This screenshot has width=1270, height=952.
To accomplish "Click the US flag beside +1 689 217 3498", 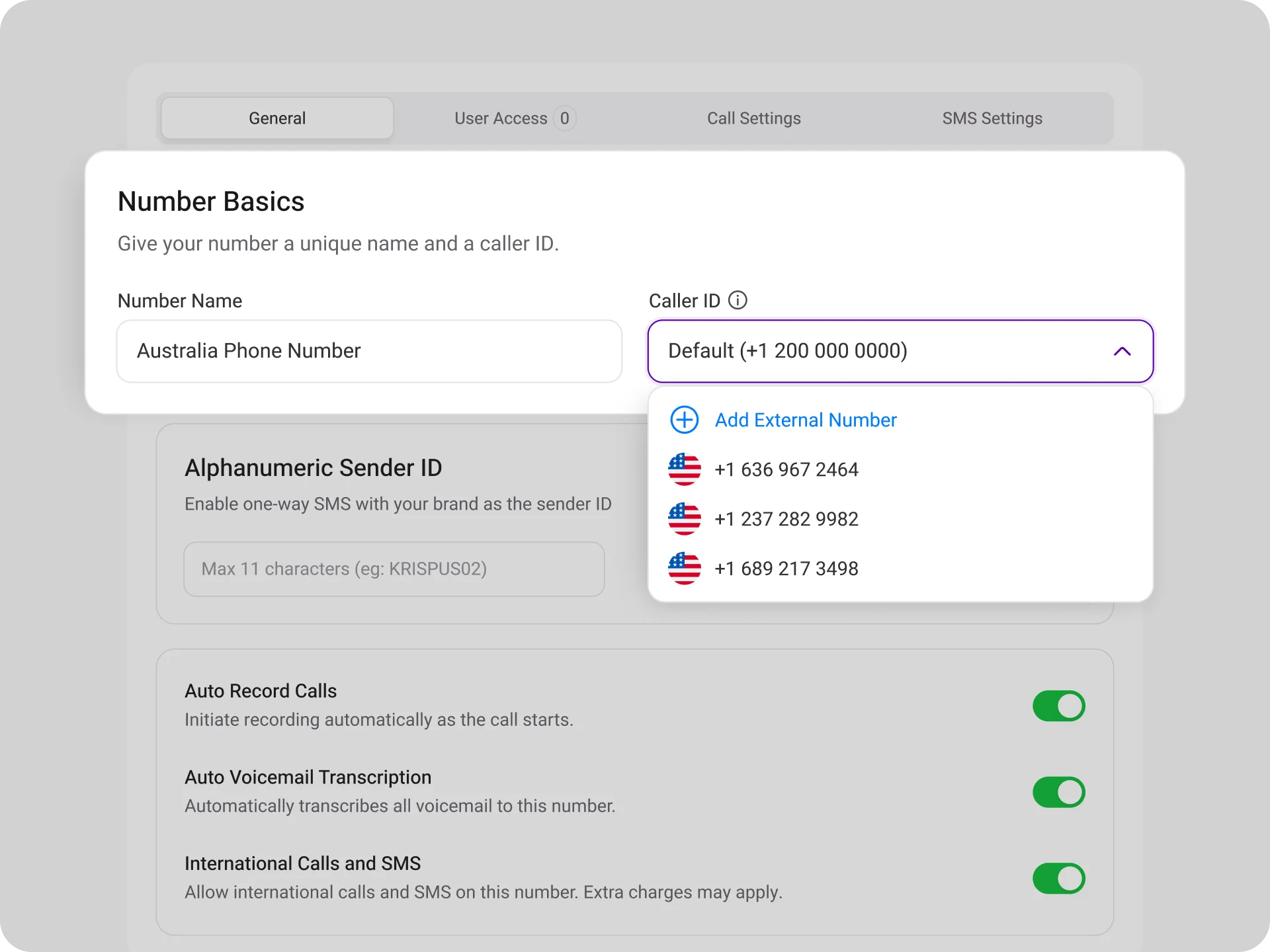I will point(684,569).
